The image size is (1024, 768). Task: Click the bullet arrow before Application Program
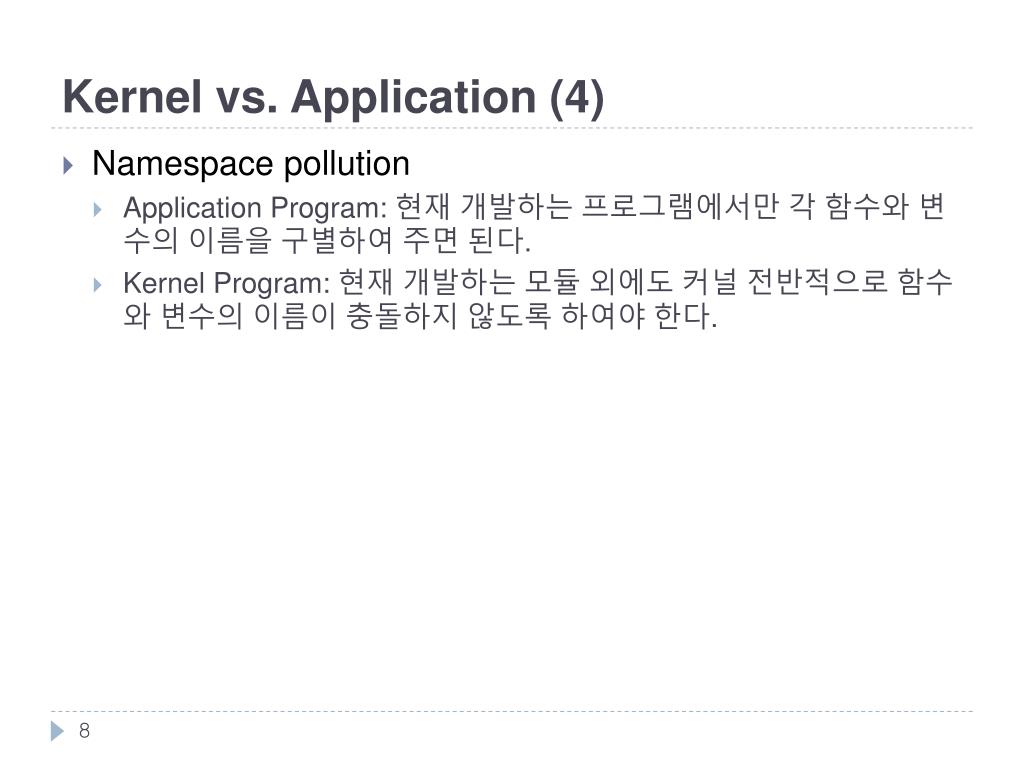tap(98, 210)
